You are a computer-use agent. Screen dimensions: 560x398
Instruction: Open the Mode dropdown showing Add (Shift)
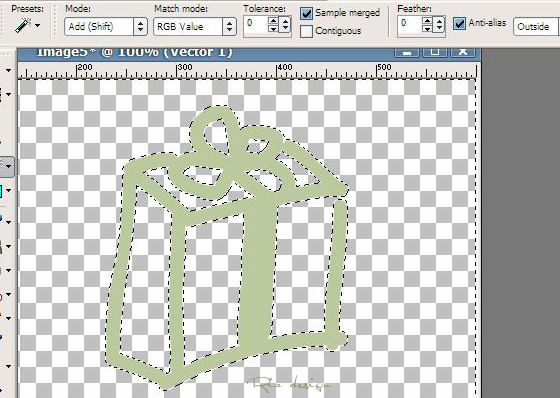[x=106, y=26]
